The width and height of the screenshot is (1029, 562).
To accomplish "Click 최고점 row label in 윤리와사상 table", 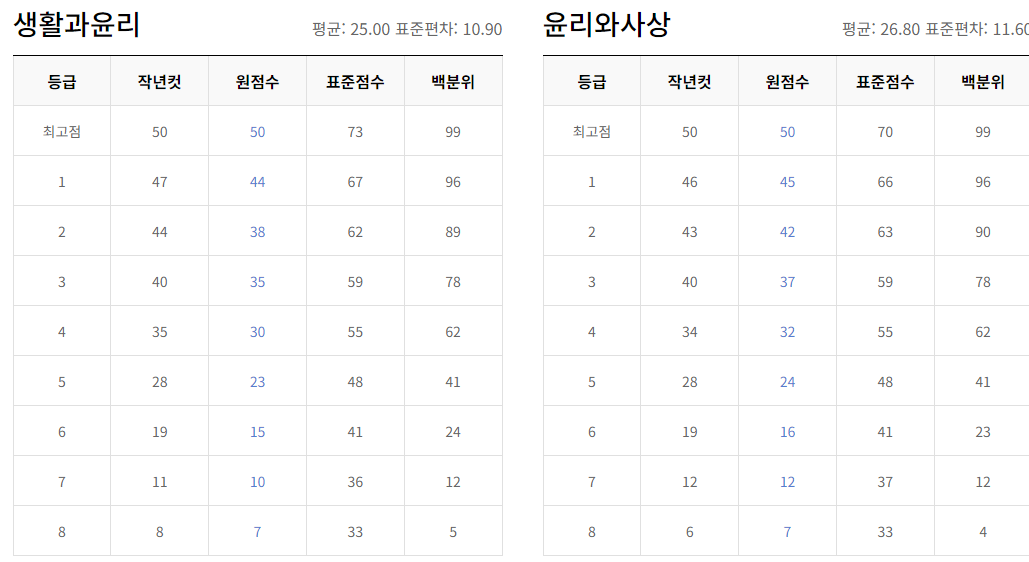I will click(591, 131).
